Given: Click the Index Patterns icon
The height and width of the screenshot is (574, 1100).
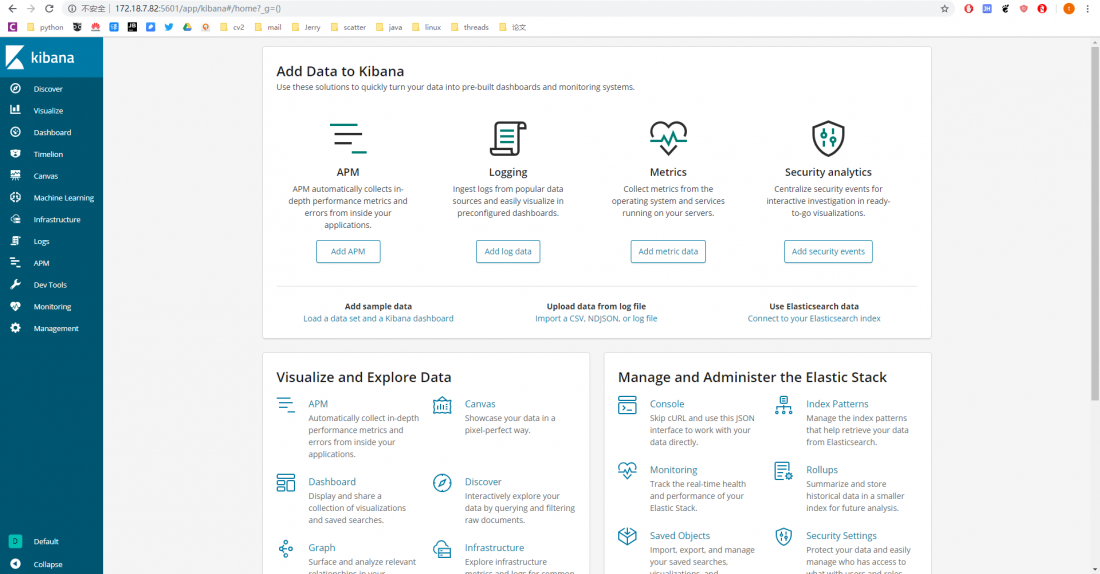Looking at the screenshot, I should tap(784, 405).
